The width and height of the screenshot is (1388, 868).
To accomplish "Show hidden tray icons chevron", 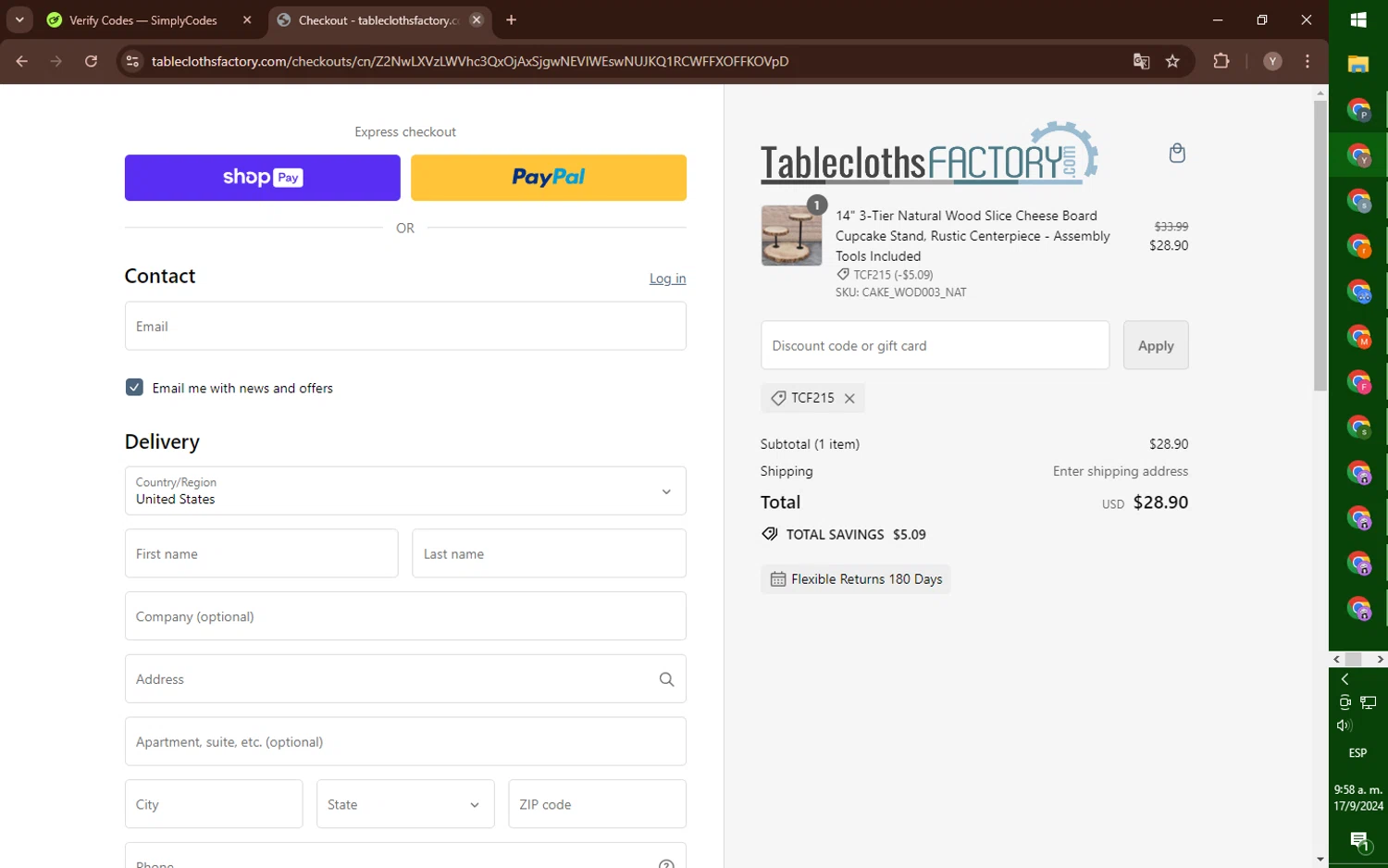I will coord(1345,679).
